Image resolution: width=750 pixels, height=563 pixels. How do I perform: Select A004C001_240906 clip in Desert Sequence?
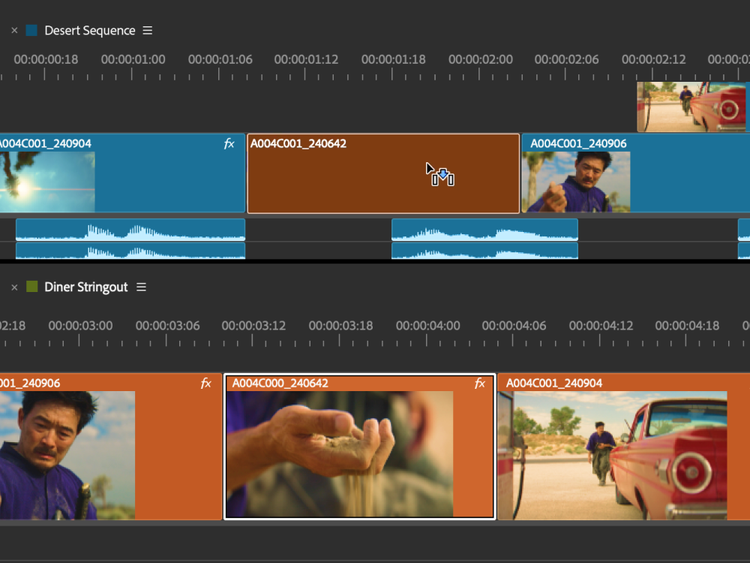coord(636,174)
